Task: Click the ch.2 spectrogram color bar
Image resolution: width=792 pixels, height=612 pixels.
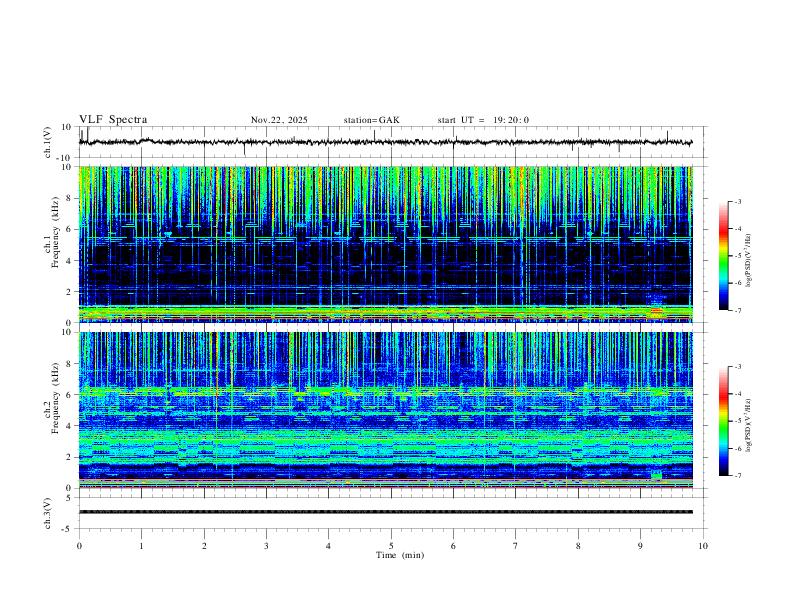Action: click(723, 421)
